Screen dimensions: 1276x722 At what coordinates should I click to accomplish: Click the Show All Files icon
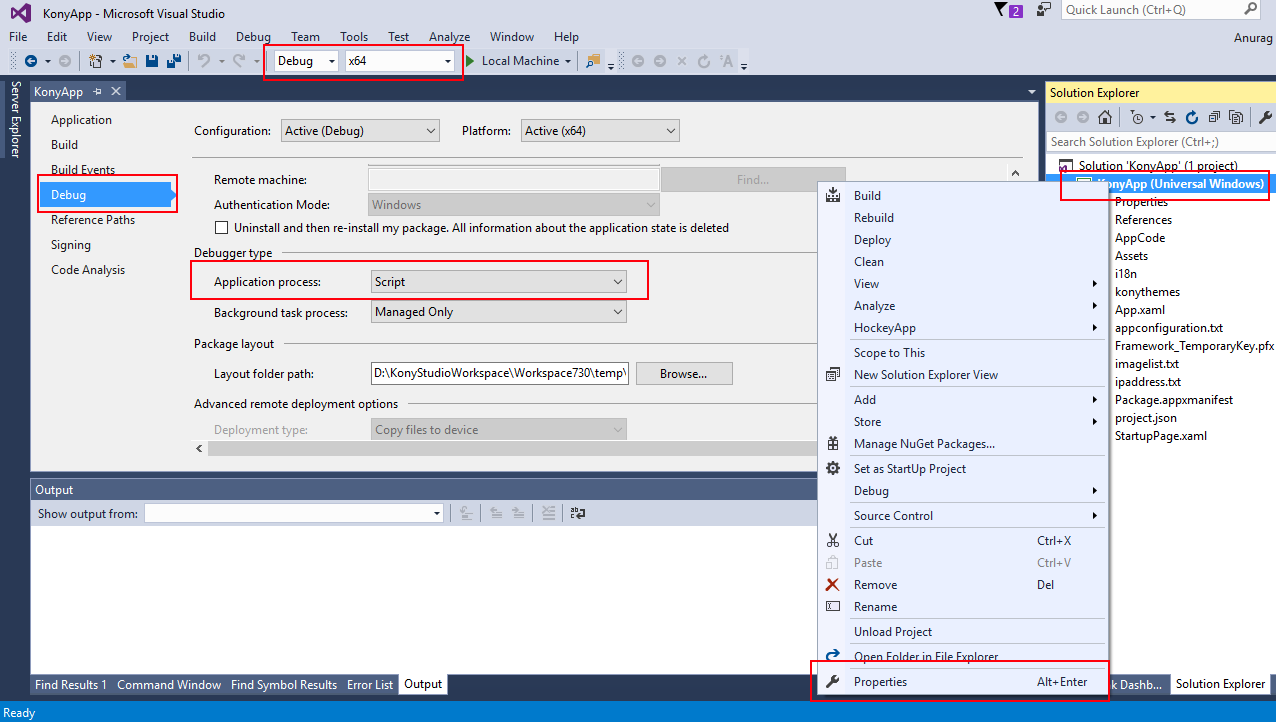click(x=1236, y=117)
